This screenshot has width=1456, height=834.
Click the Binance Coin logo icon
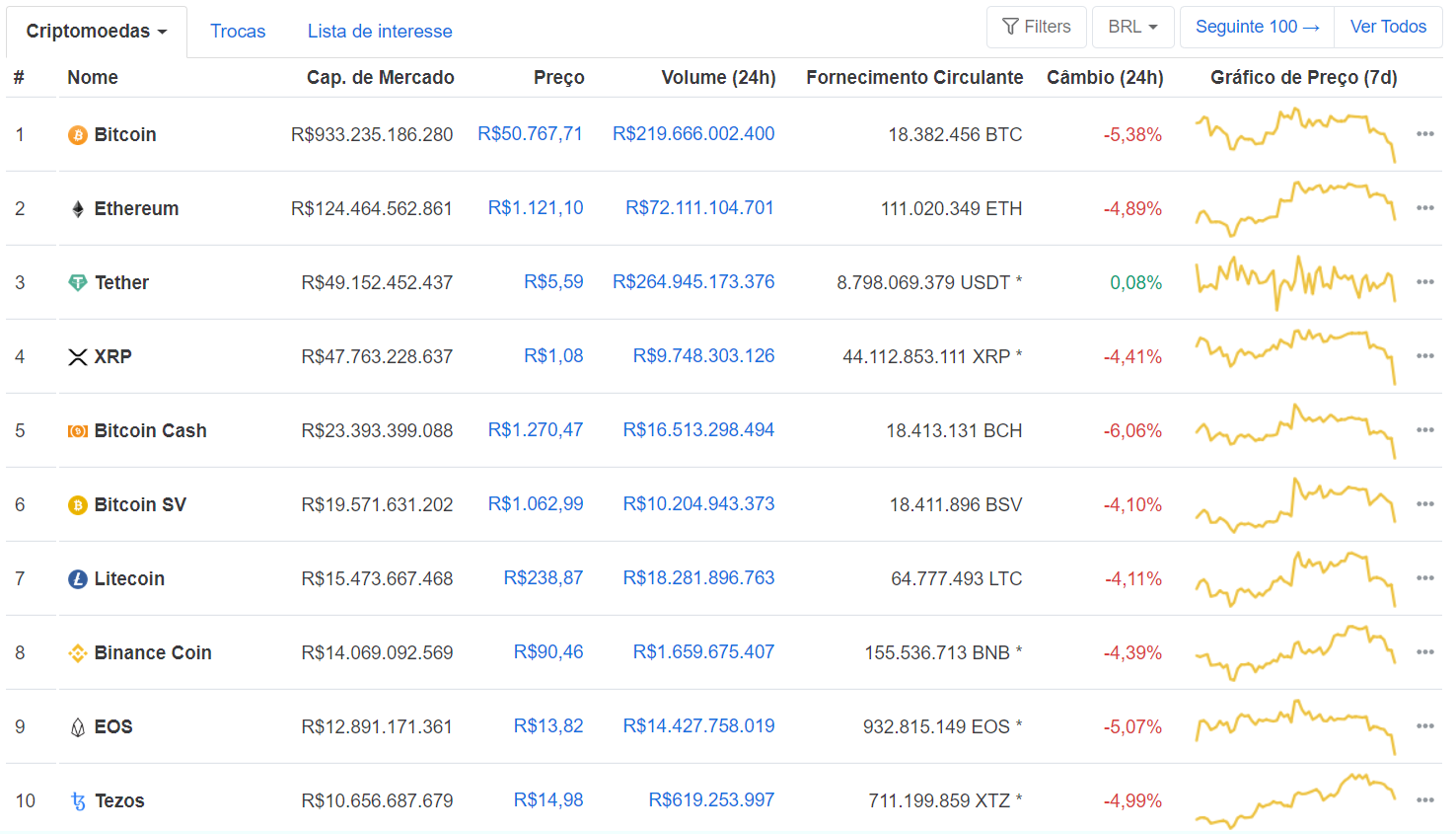(78, 653)
